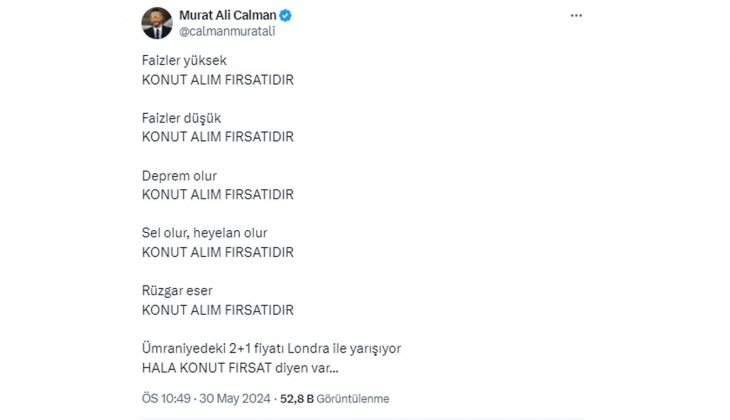The image size is (730, 420).
Task: Click the 52,8 B Görüntülenme view count
Action: [x=319, y=398]
